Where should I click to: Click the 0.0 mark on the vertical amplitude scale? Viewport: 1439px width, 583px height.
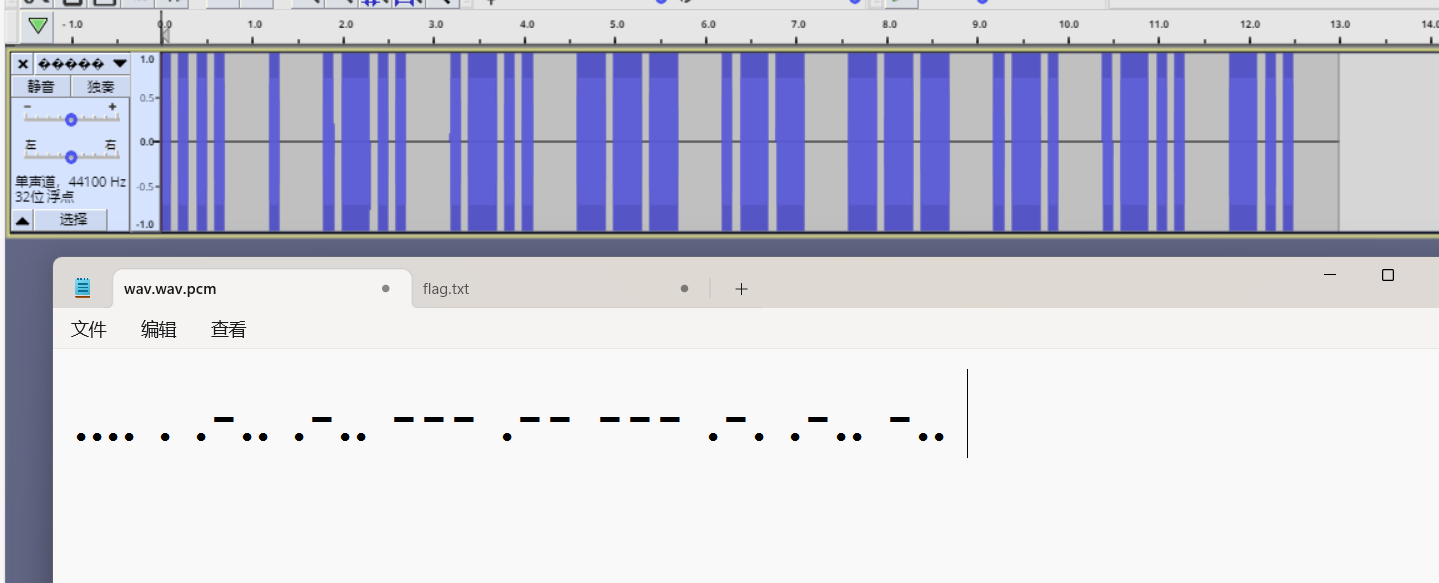point(147,142)
